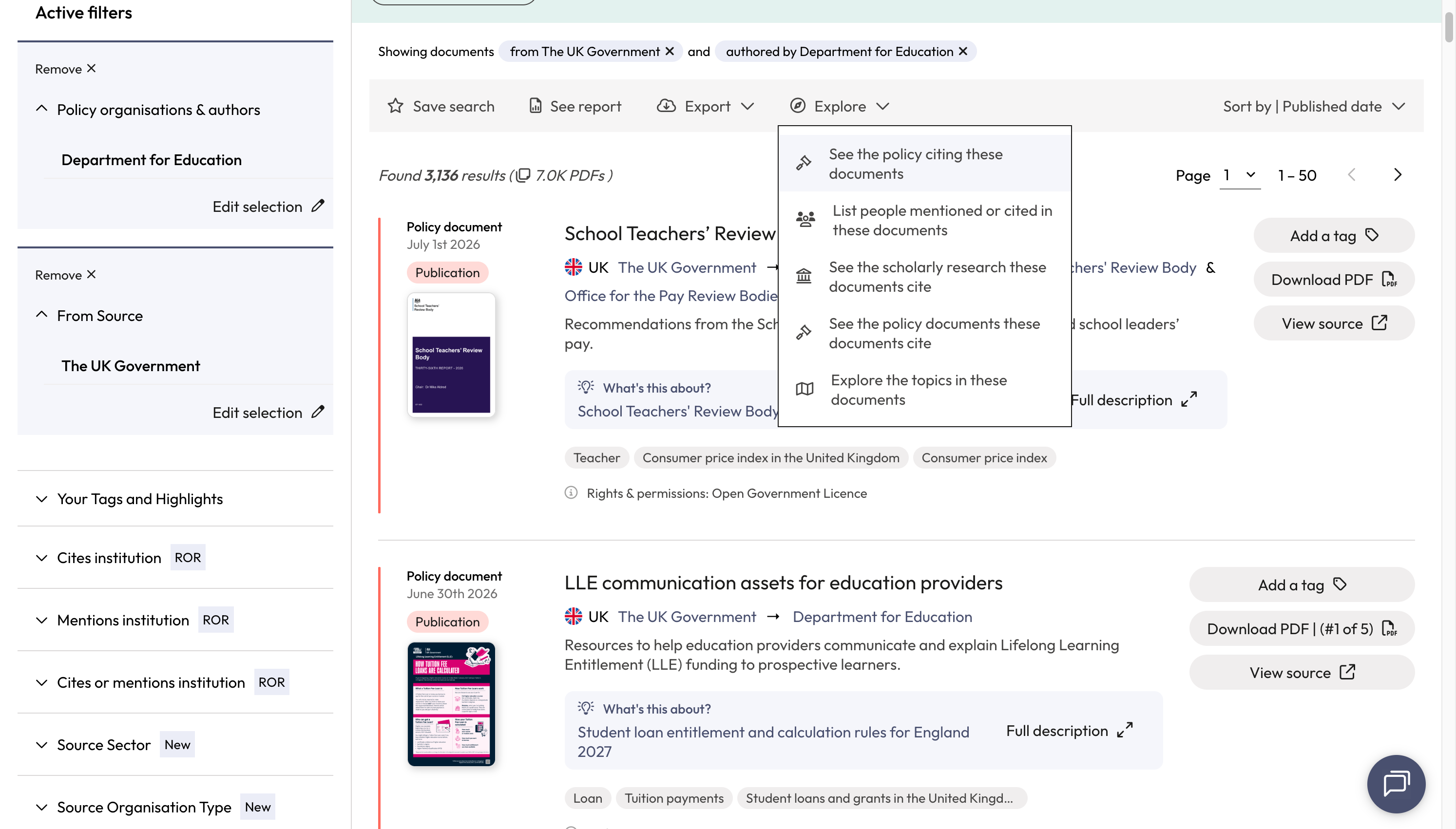Collapse Policy organisations & authors section

point(41,109)
